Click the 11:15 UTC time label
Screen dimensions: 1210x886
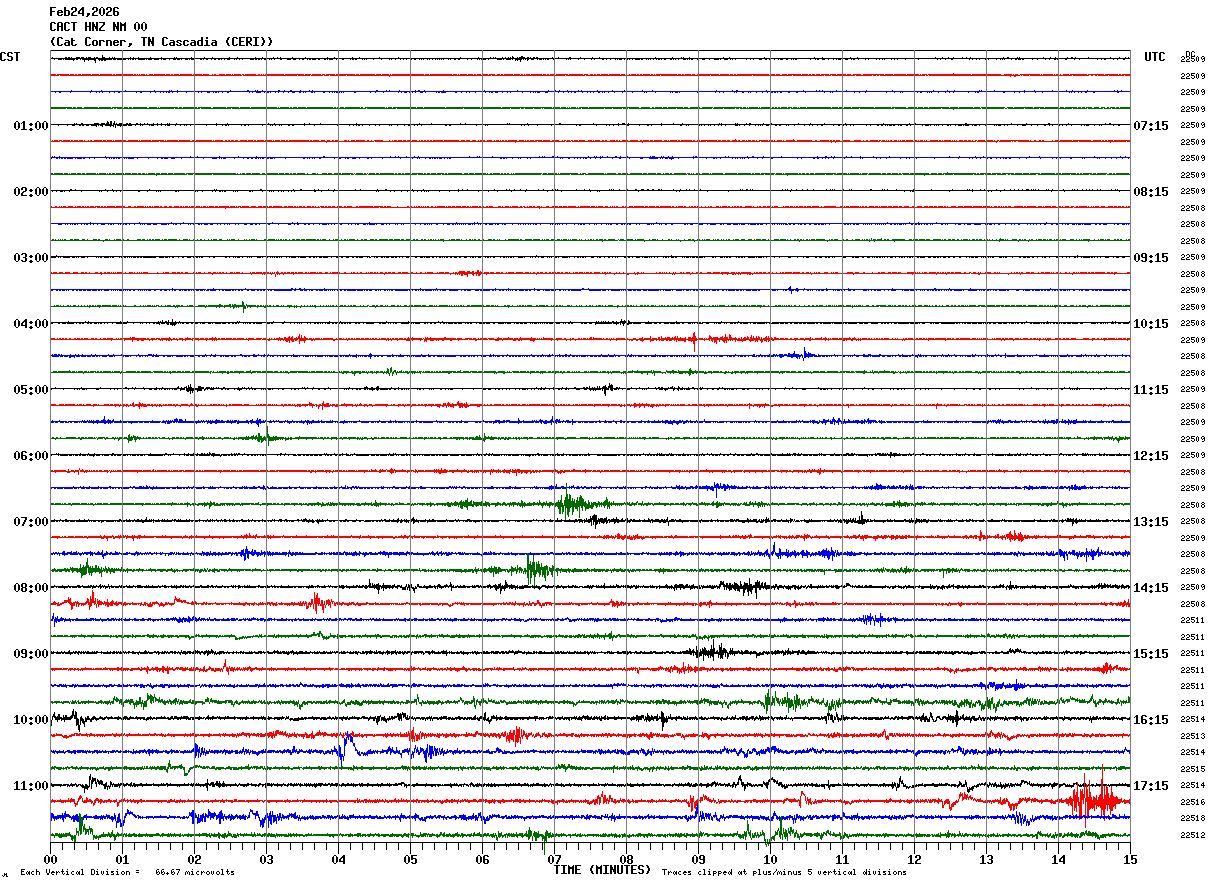point(1151,390)
